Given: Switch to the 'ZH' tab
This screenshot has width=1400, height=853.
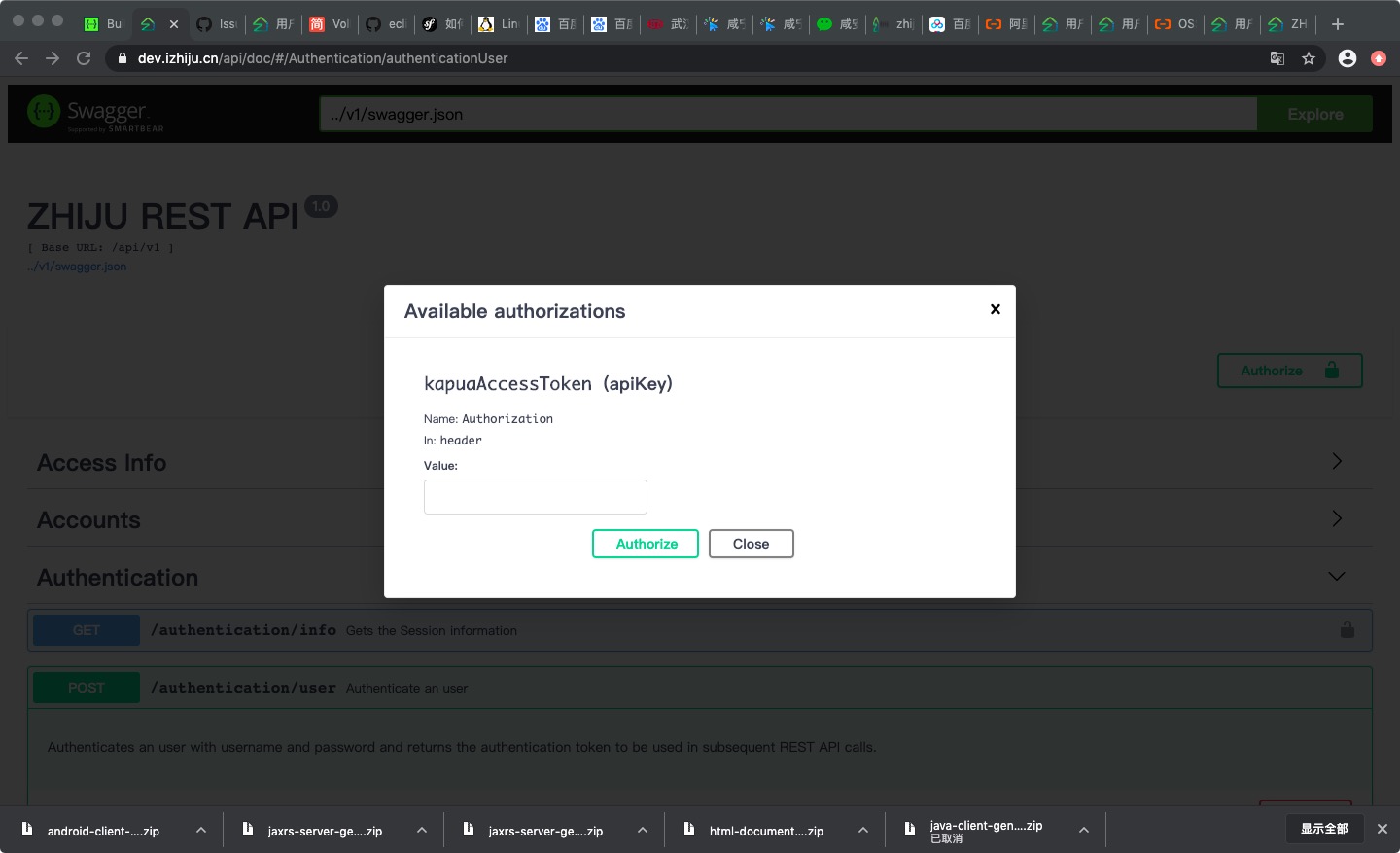Looking at the screenshot, I should pos(1287,24).
